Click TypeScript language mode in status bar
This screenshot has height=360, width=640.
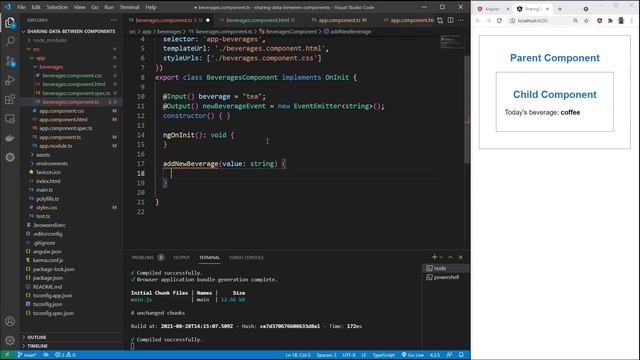pyautogui.click(x=383, y=355)
